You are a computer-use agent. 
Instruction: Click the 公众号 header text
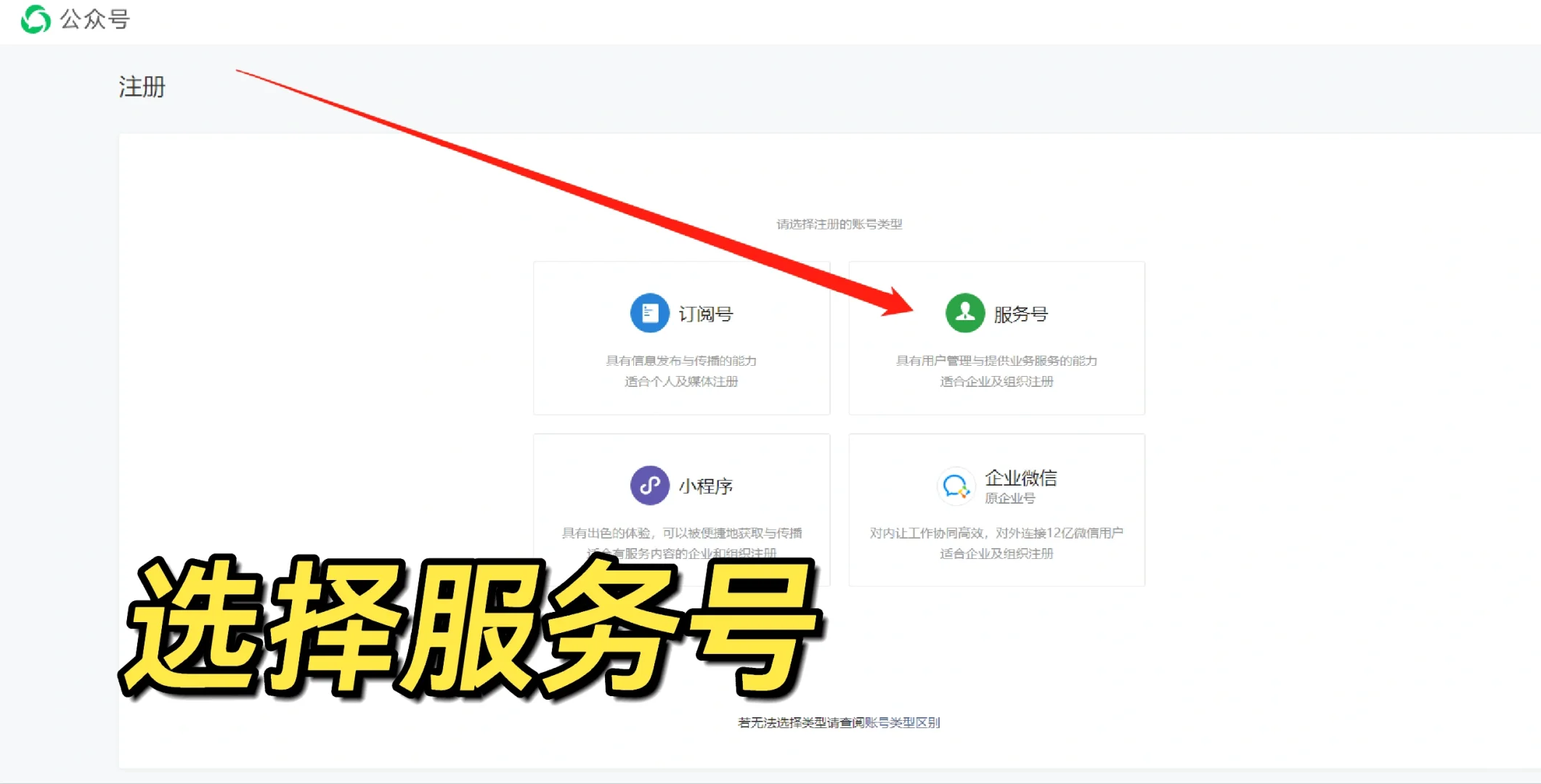(94, 20)
